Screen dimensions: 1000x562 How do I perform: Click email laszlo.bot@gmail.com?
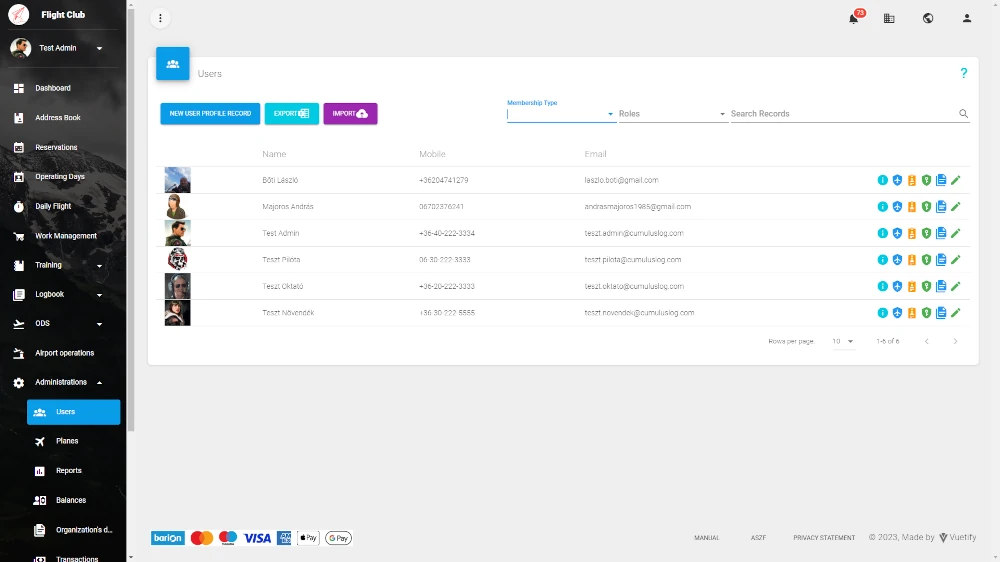(621, 181)
